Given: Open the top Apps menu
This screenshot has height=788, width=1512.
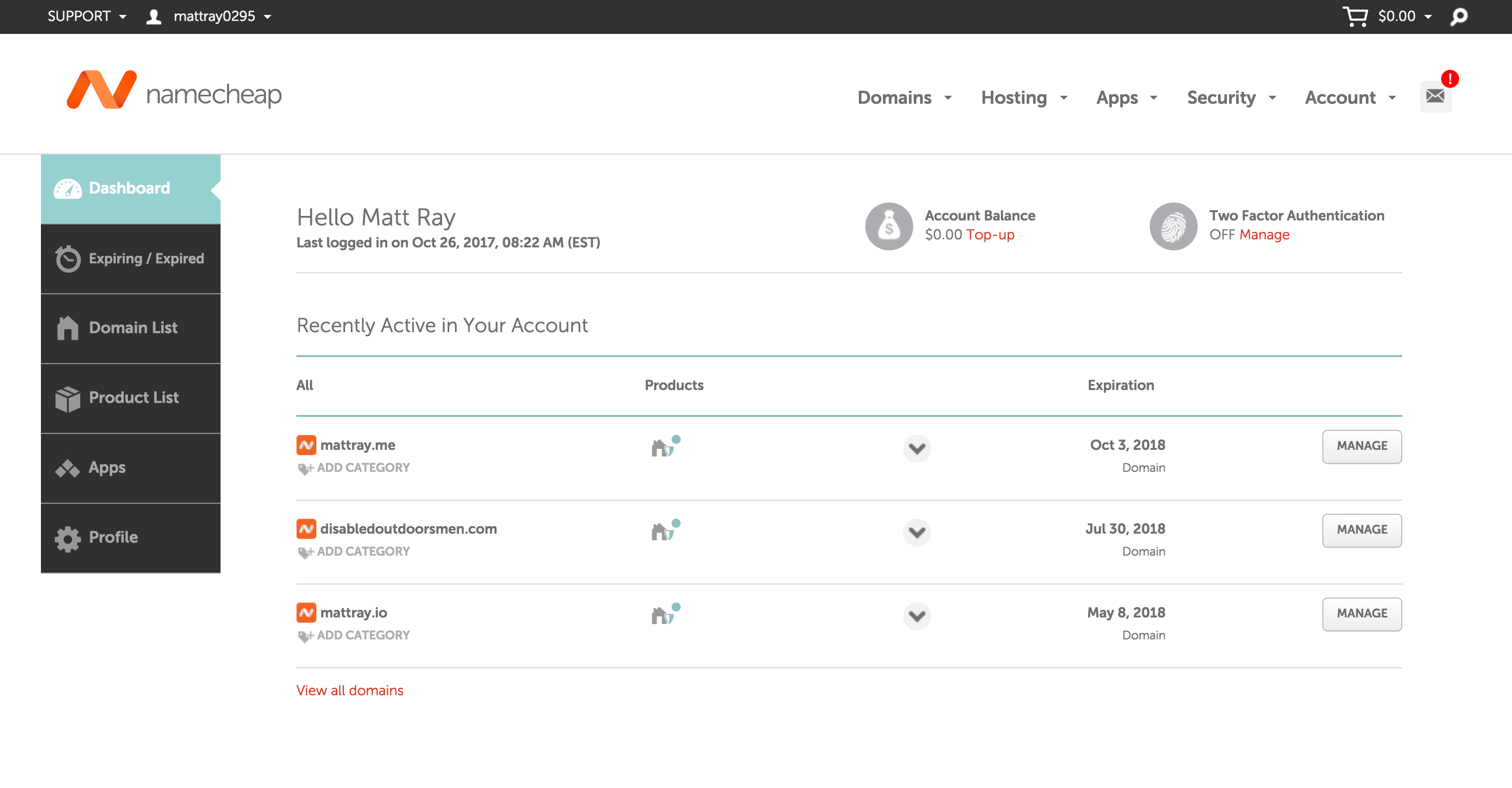Looking at the screenshot, I should point(1127,98).
